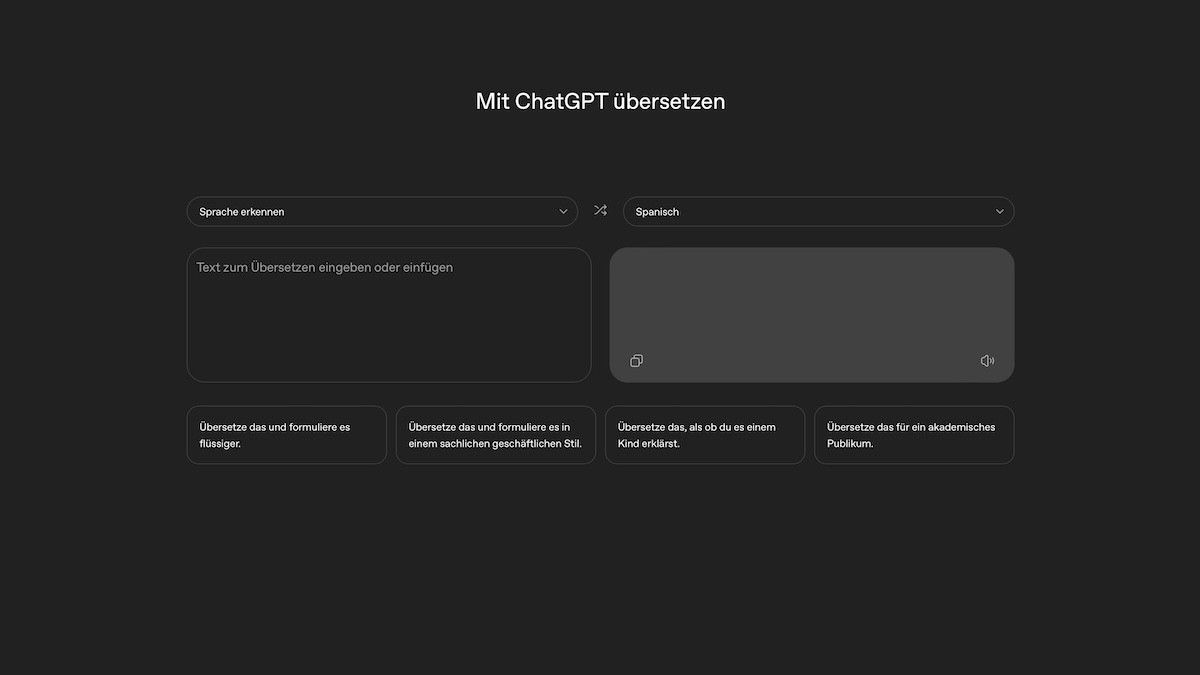Open the 'Sprache erkennen' source language dropdown
The image size is (1200, 675).
point(381,211)
